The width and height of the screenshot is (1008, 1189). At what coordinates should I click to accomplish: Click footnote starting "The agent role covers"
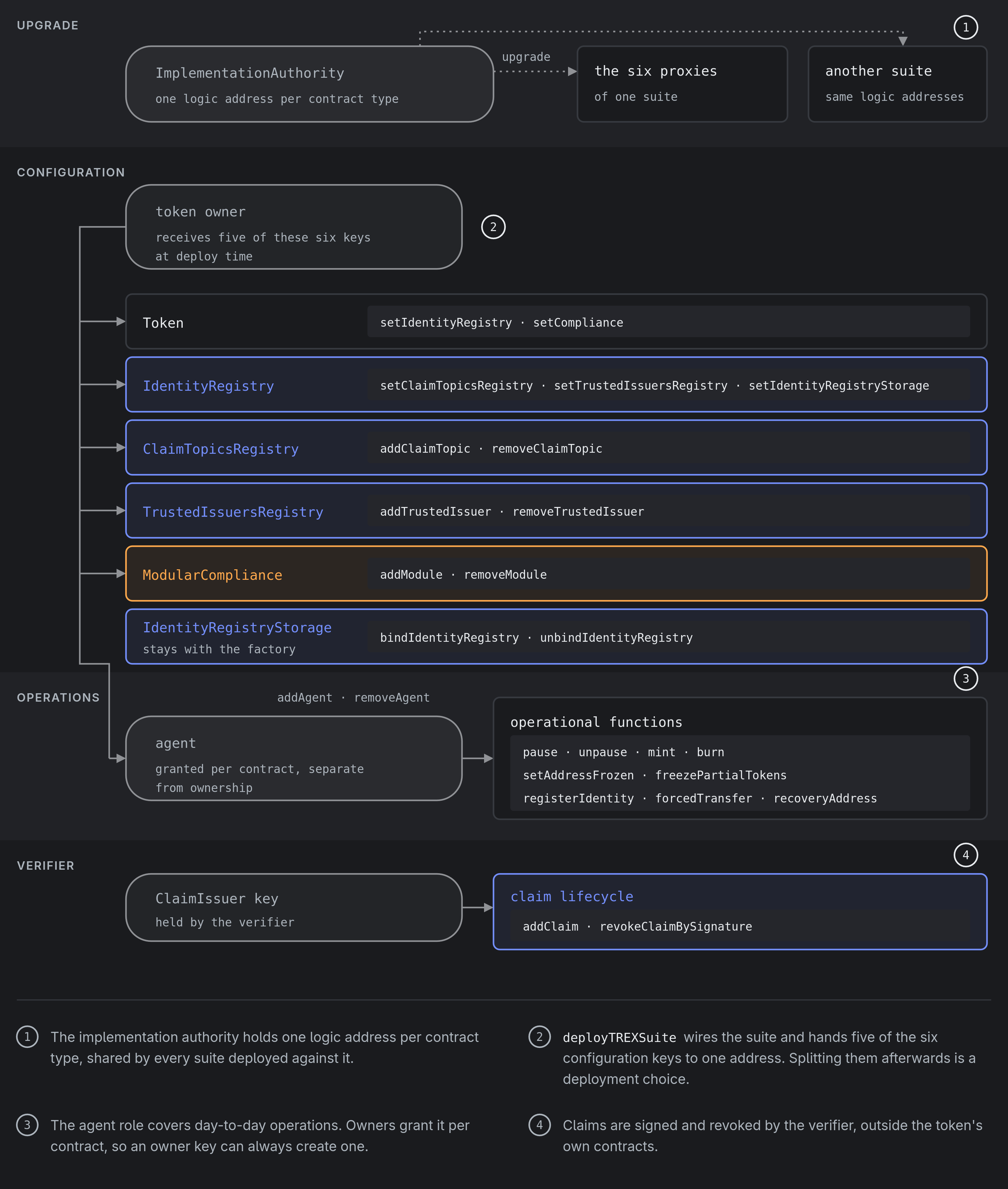(x=260, y=1136)
